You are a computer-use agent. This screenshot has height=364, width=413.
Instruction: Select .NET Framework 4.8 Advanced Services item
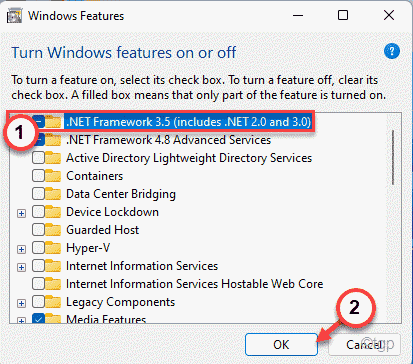[168, 140]
